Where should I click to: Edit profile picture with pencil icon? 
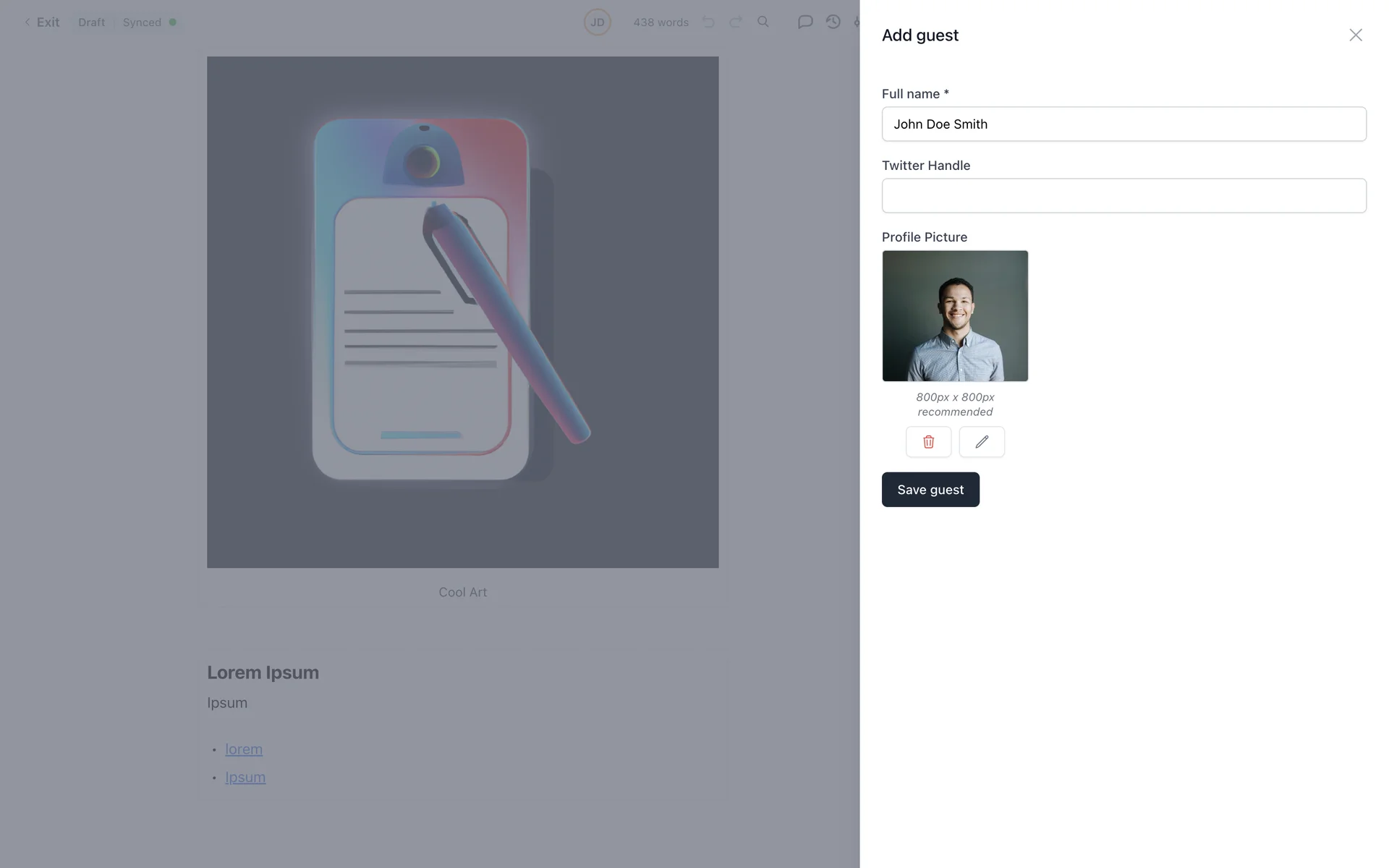982,442
